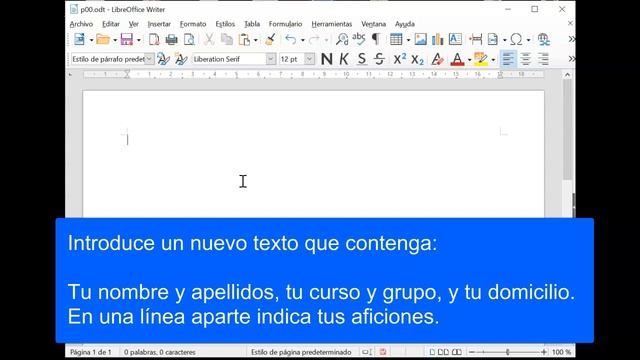Image resolution: width=640 pixels, height=360 pixels.
Task: Insert a text box
Action: 455,40
